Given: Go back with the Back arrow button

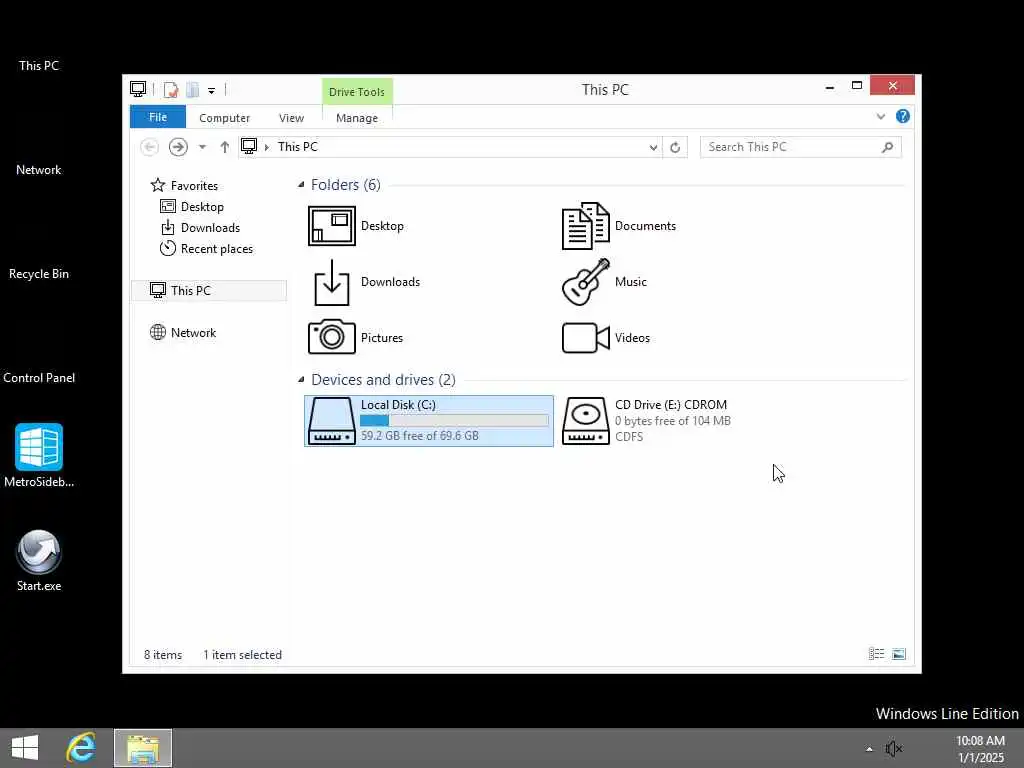Looking at the screenshot, I should pos(150,147).
